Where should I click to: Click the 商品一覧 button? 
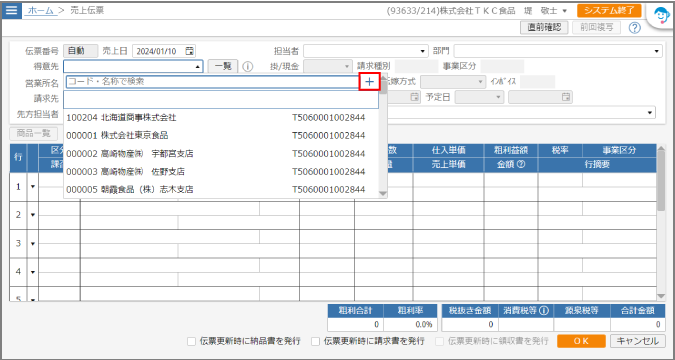pos(34,133)
